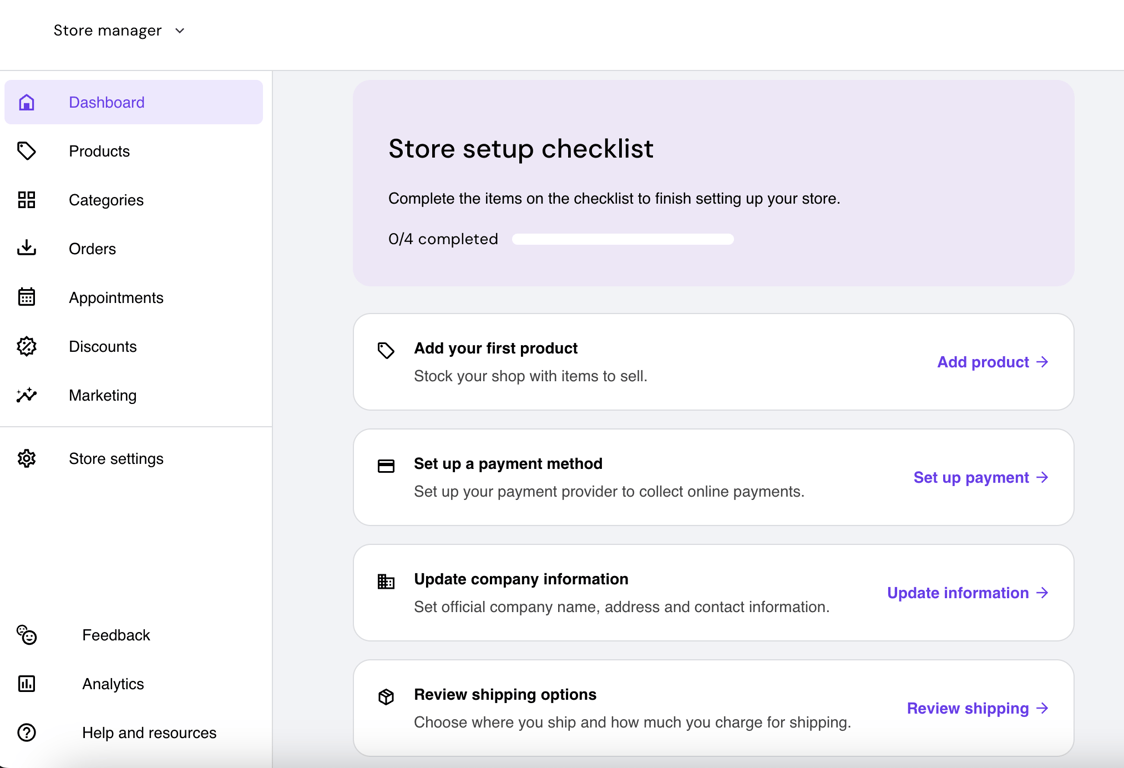Viewport: 1124px width, 768px height.
Task: Click the Feedback smiley icon
Action: pyautogui.click(x=26, y=635)
